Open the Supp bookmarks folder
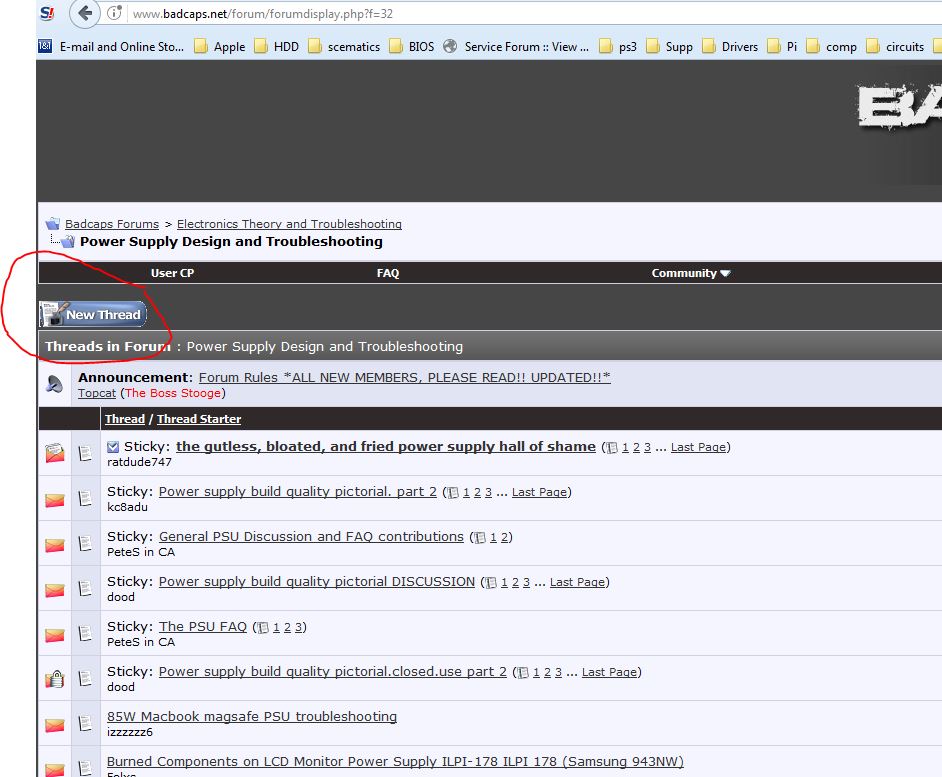The image size is (942, 777). click(669, 47)
